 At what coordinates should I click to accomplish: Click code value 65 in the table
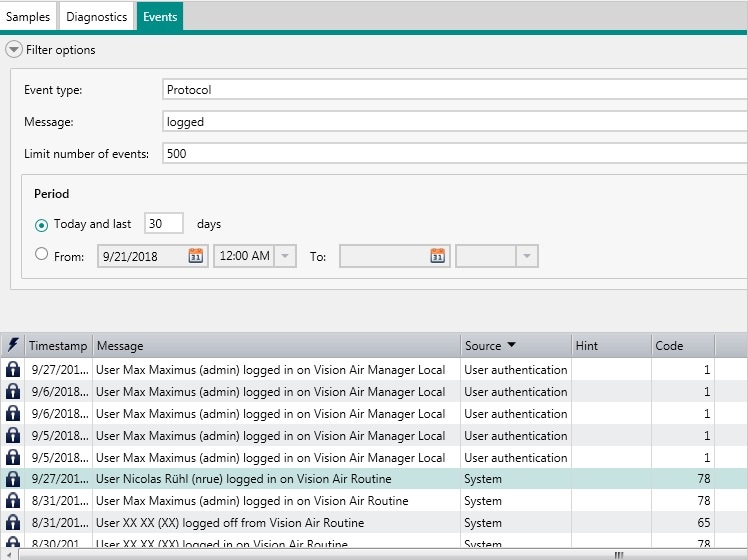(x=704, y=523)
